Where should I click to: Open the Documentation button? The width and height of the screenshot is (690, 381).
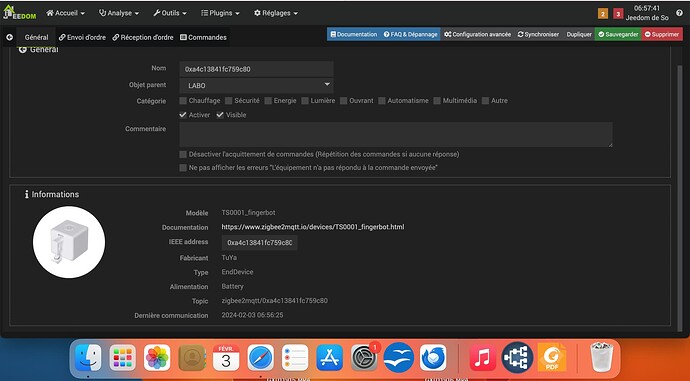tap(353, 34)
